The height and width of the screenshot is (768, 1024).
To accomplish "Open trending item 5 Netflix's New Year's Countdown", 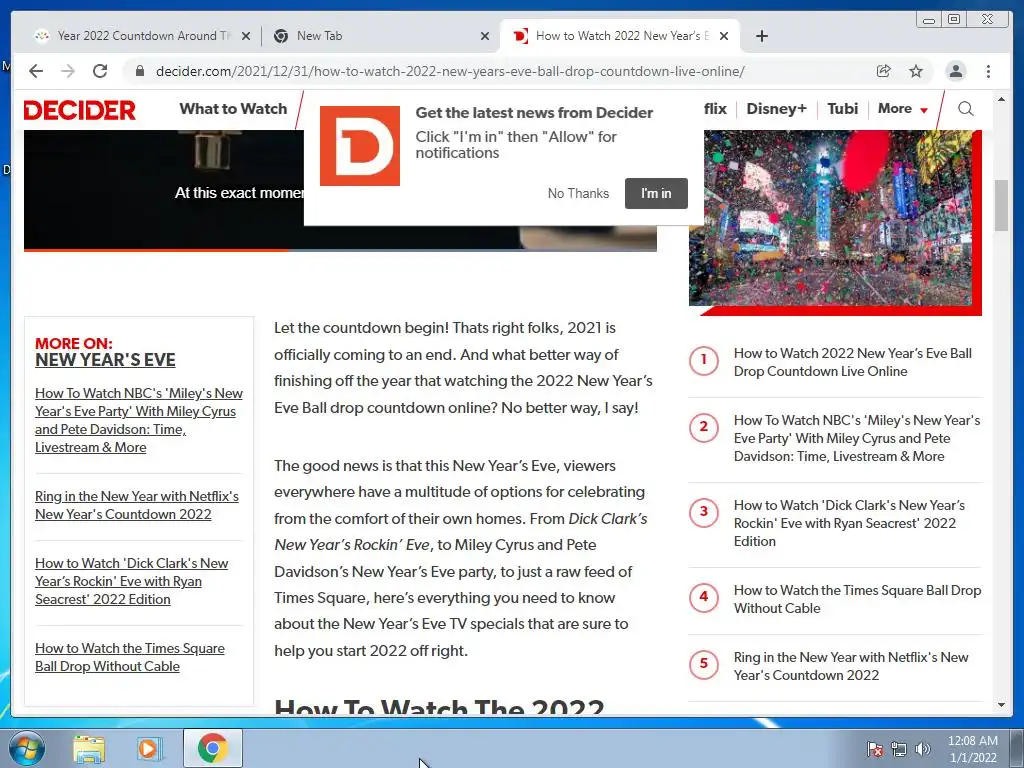I will tap(850, 665).
